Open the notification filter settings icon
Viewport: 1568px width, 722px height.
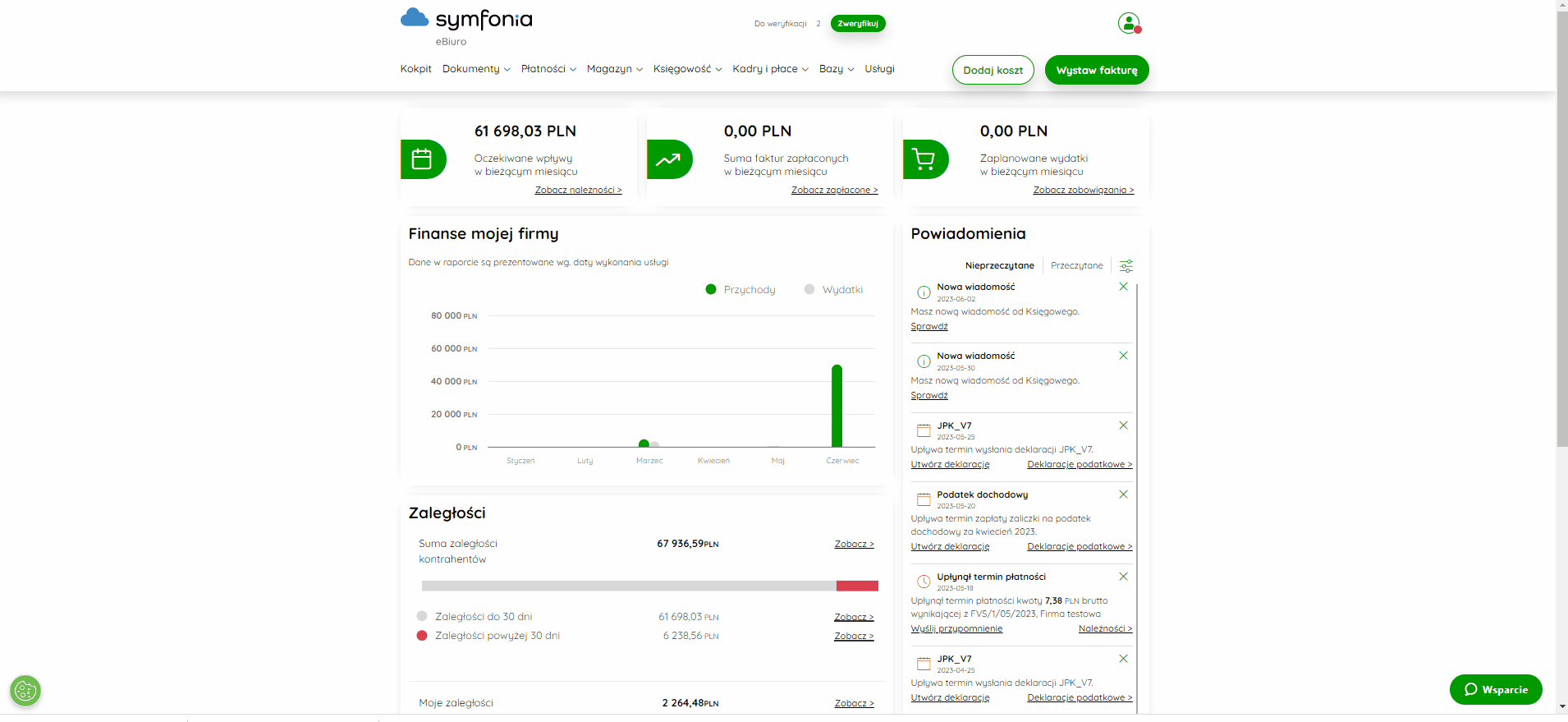1126,266
